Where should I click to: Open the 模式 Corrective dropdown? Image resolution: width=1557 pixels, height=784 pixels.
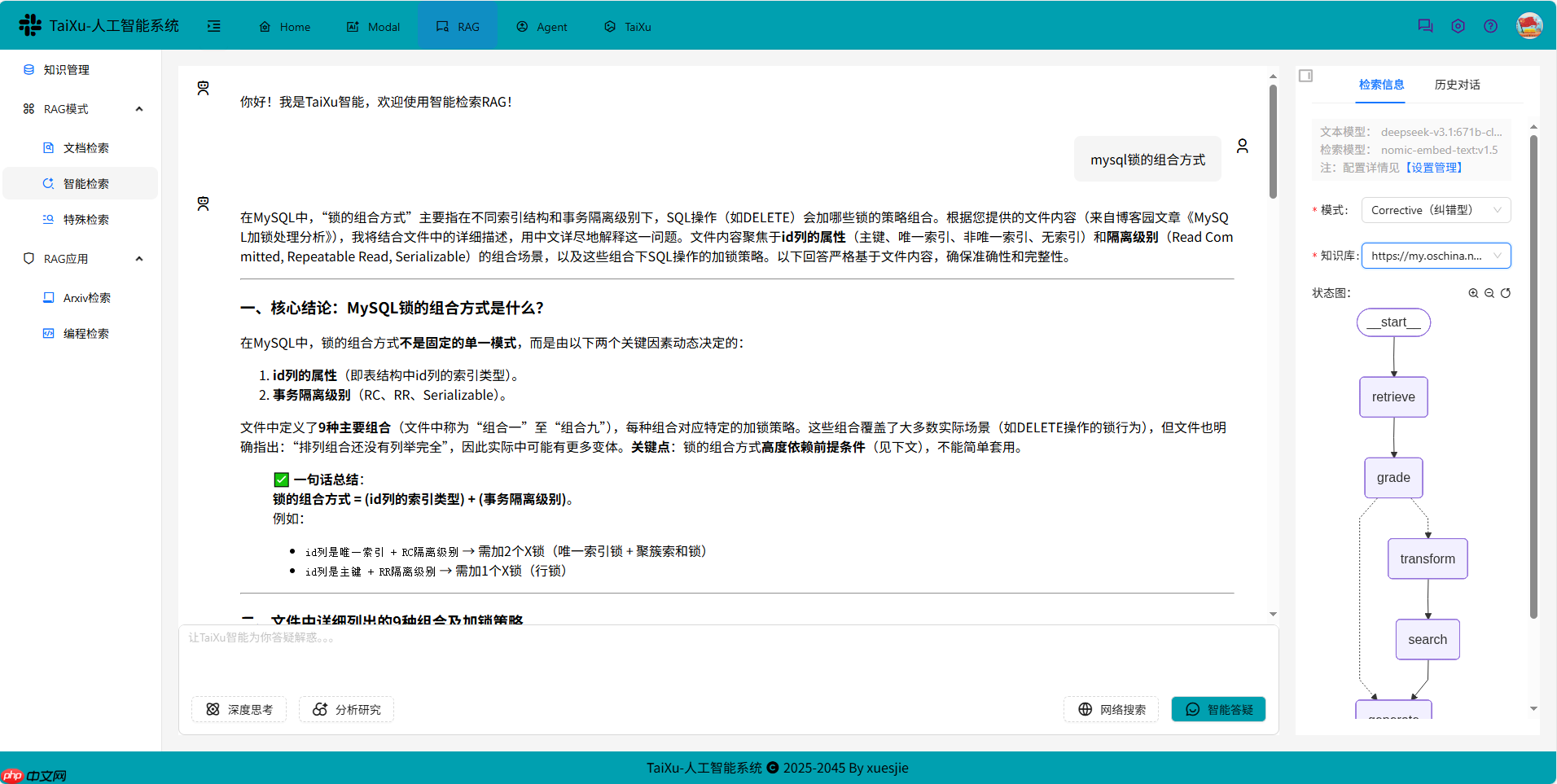point(1435,209)
